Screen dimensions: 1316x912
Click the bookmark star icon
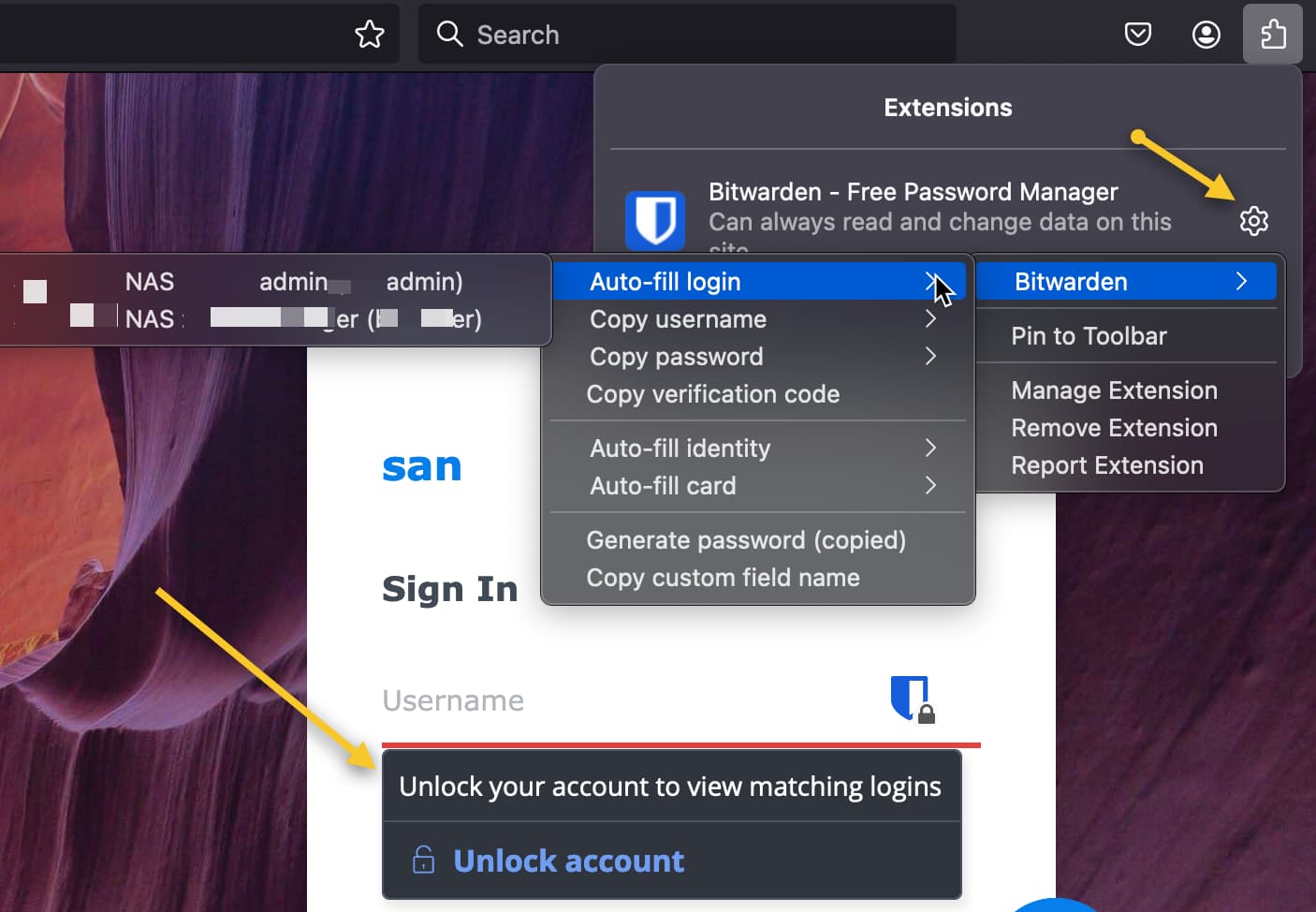point(370,35)
